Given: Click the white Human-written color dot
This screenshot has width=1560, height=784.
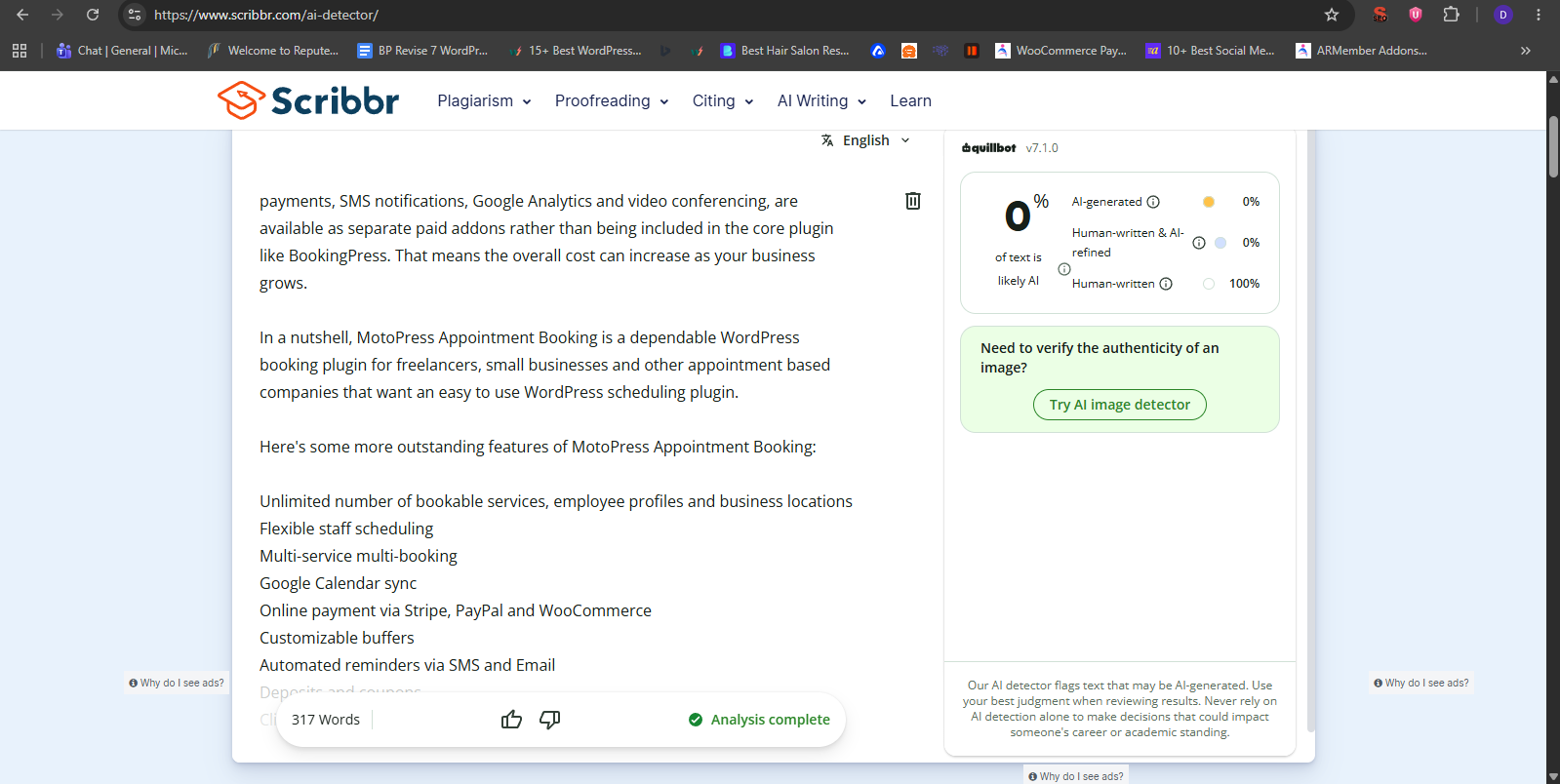Looking at the screenshot, I should 1209,284.
